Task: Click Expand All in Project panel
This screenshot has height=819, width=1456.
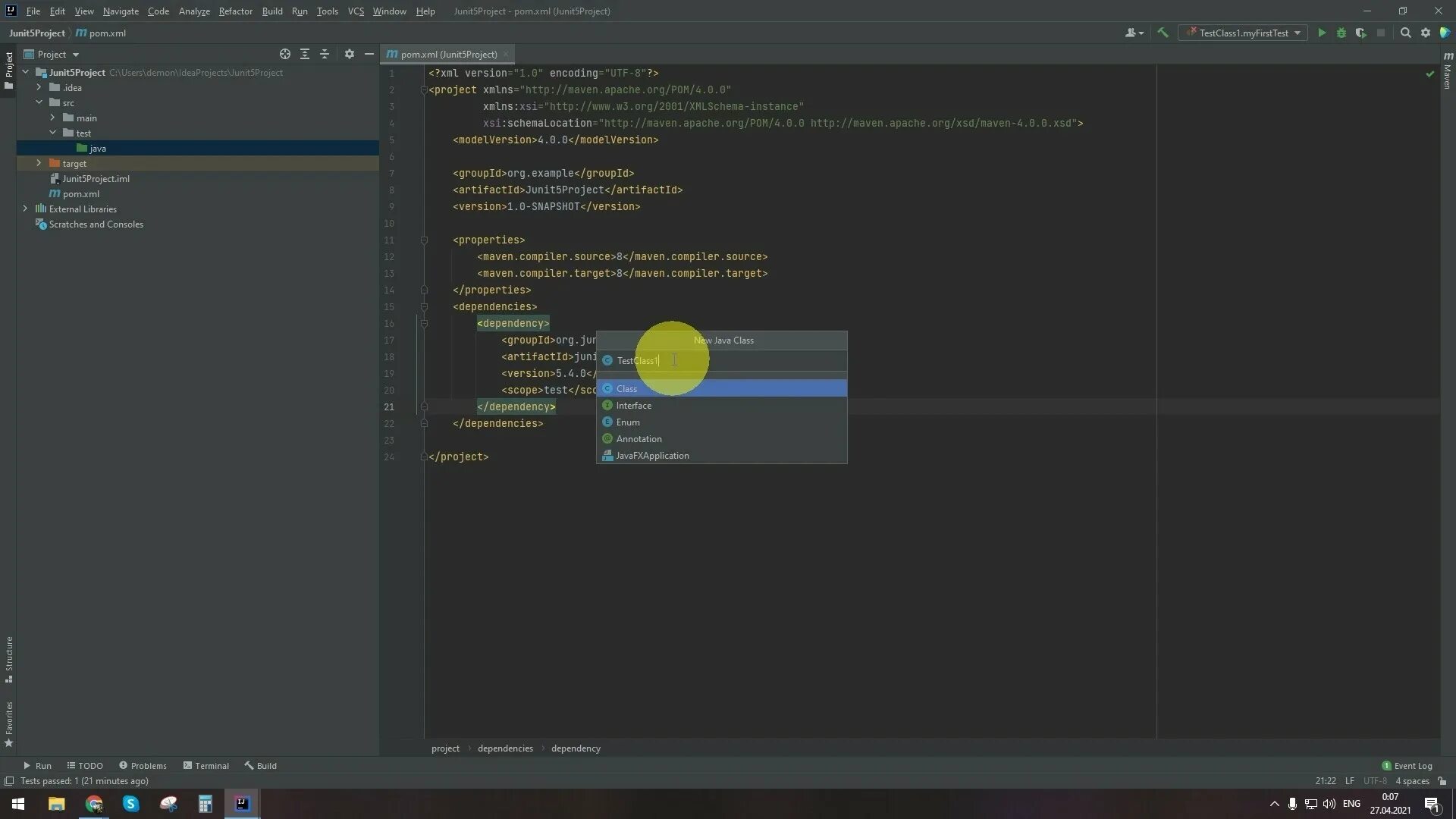Action: (x=304, y=54)
